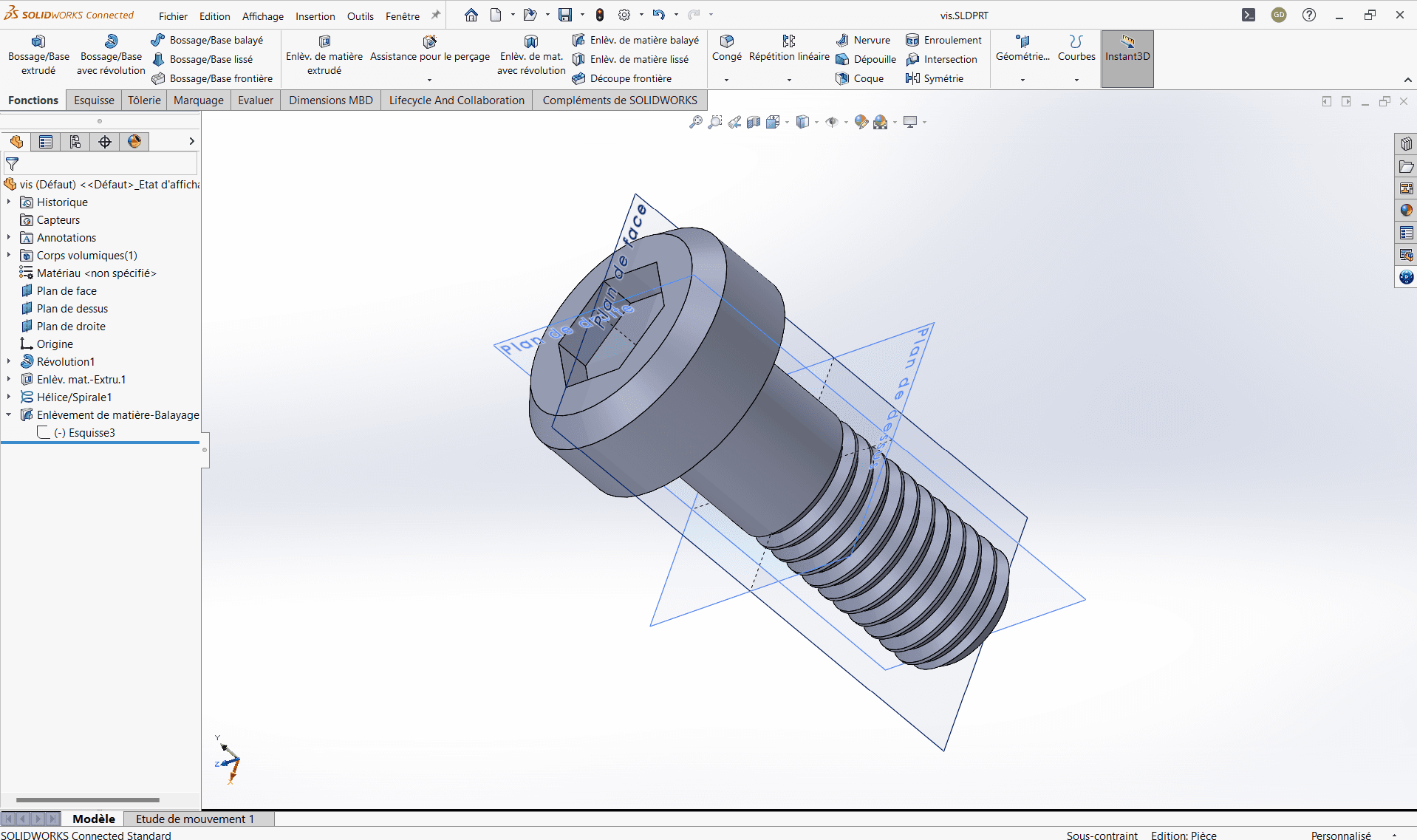Show more manager tabs with the chevron

coord(191,141)
